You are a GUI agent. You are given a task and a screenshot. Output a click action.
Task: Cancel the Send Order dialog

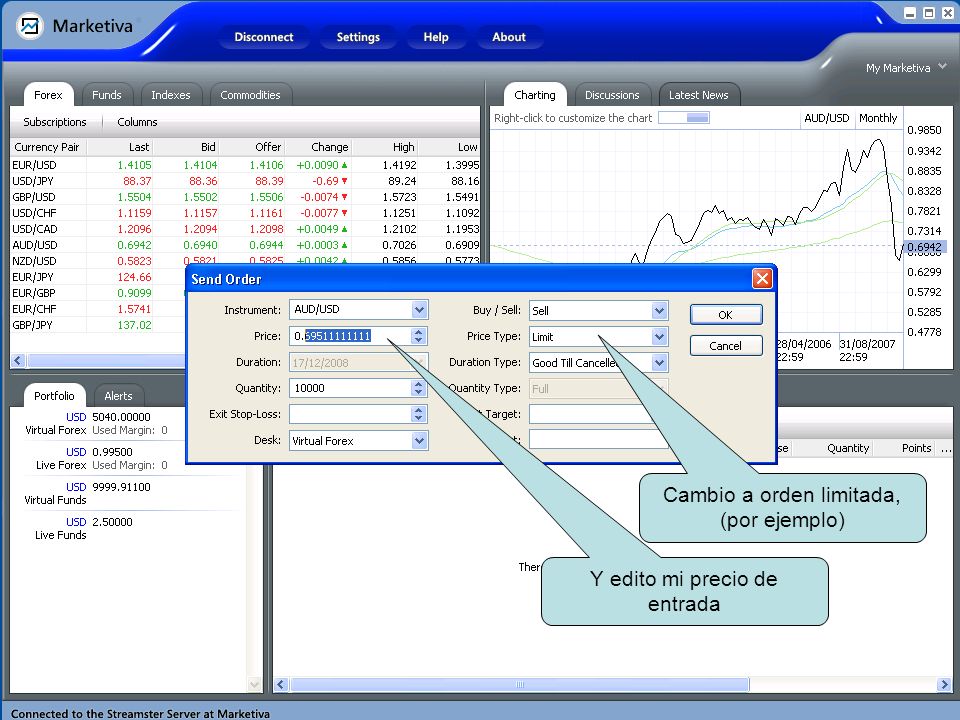[726, 346]
